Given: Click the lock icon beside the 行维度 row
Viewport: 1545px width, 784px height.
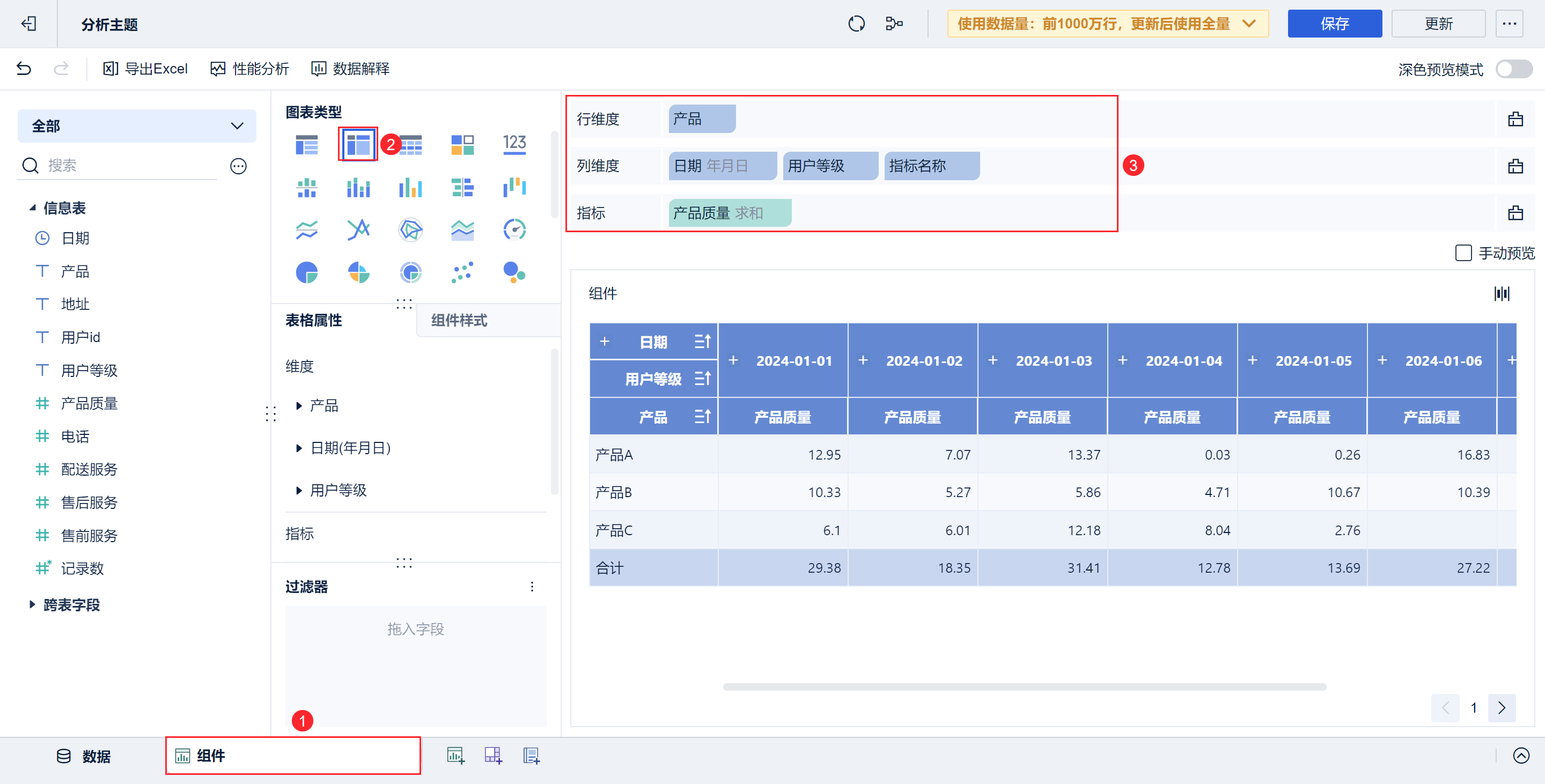Looking at the screenshot, I should click(1516, 119).
